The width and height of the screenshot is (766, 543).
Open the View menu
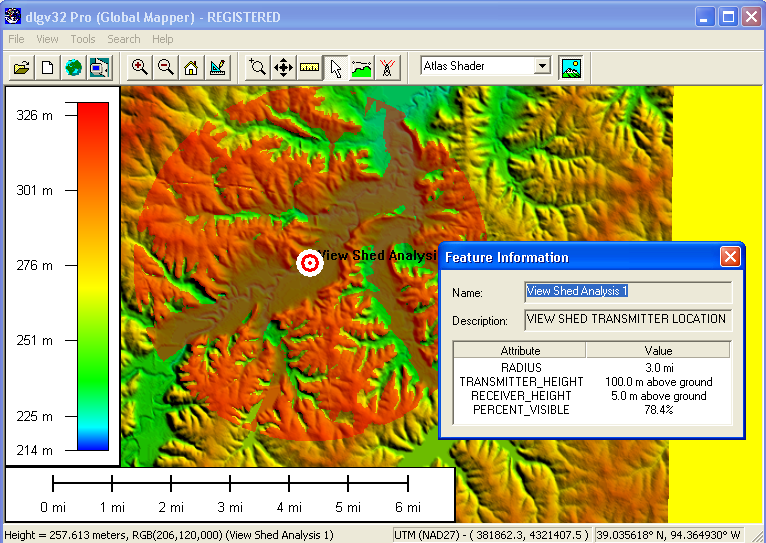(47, 39)
